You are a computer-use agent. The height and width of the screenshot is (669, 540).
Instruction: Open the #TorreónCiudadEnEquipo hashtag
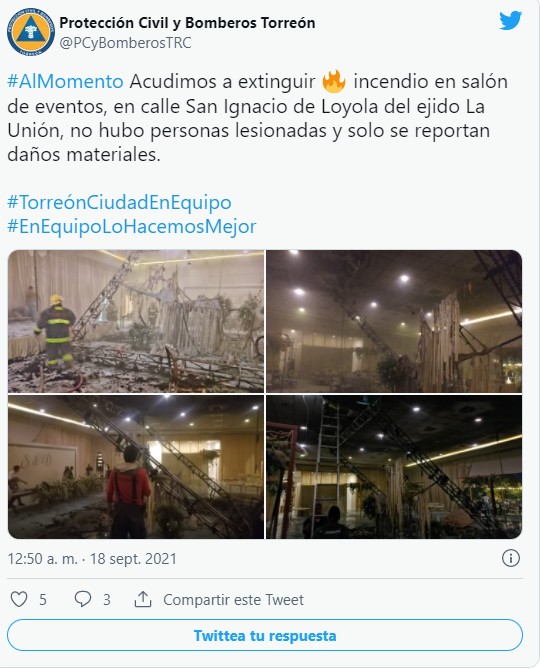click(x=119, y=202)
